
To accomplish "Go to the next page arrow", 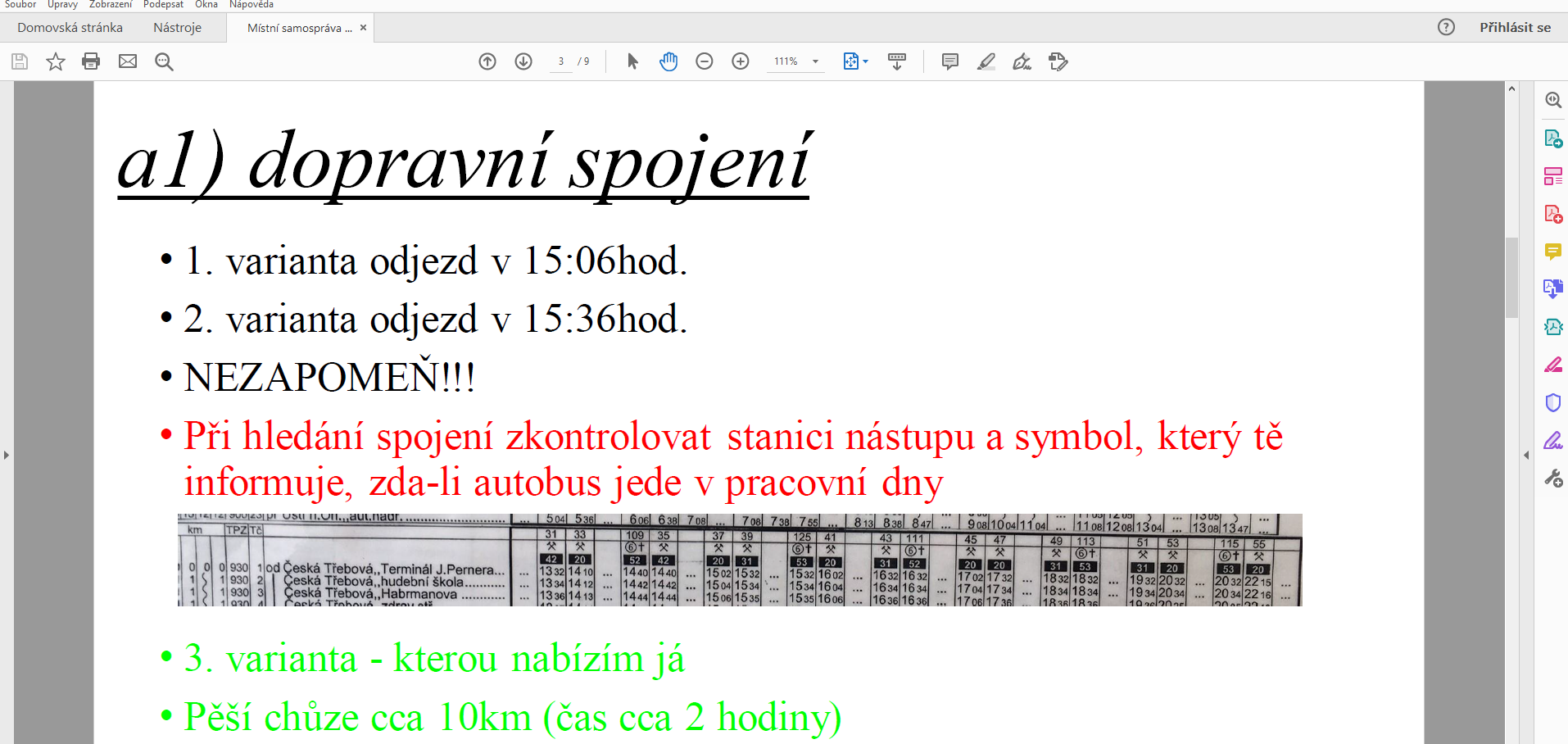I will 523,61.
